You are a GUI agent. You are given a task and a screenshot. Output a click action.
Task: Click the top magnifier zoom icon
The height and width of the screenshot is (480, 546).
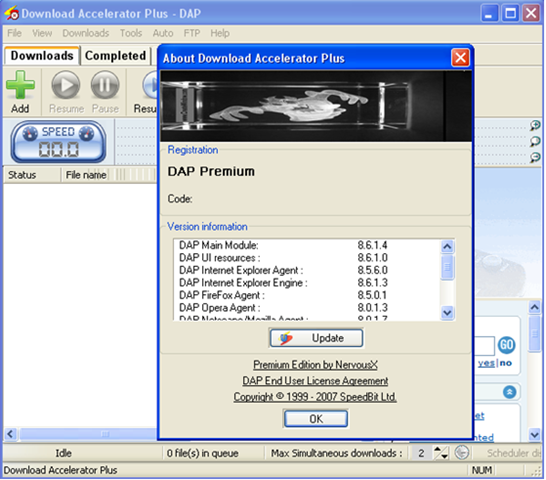[x=535, y=125]
